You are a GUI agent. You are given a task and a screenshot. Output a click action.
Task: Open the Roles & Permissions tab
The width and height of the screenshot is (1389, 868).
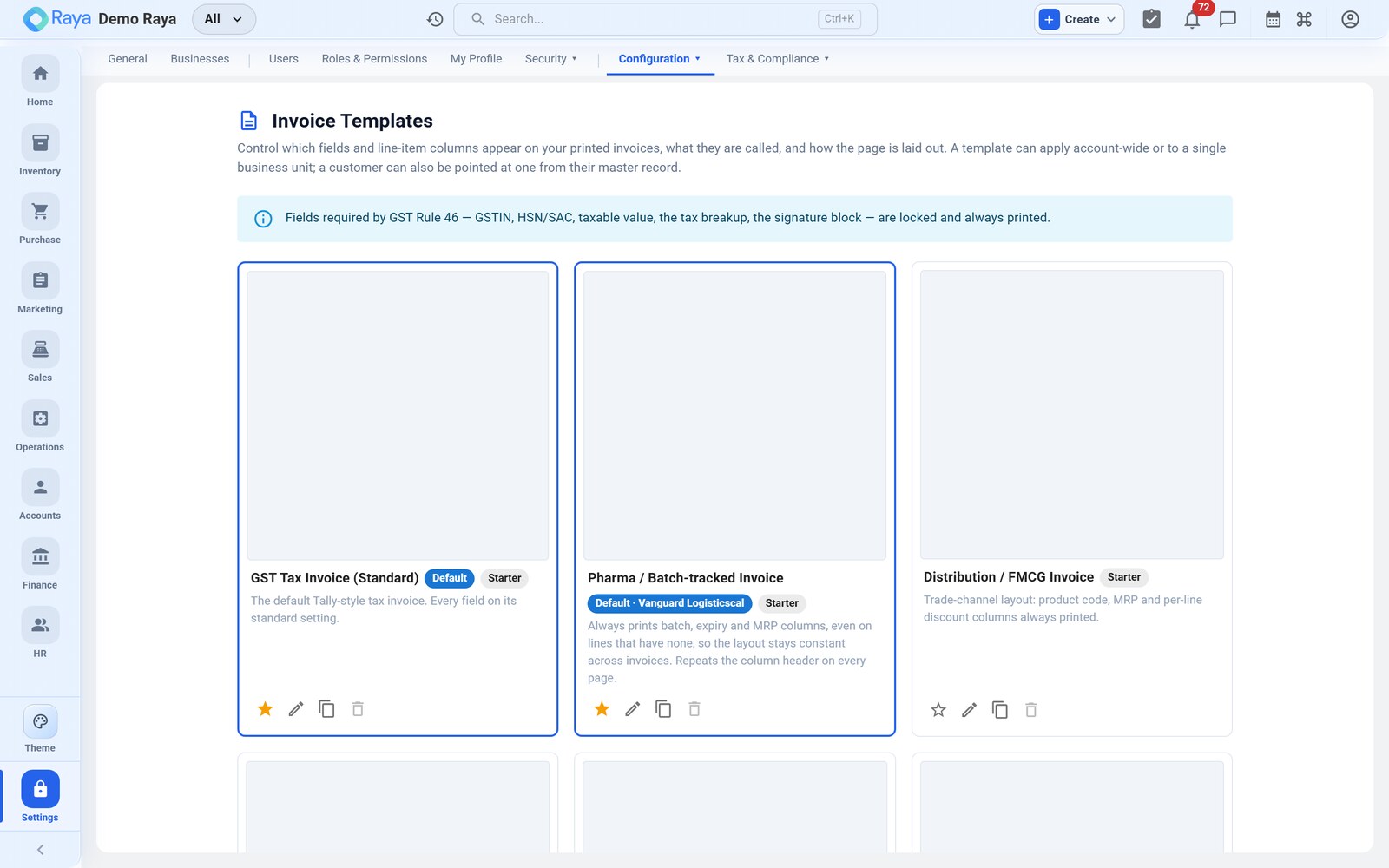[374, 59]
